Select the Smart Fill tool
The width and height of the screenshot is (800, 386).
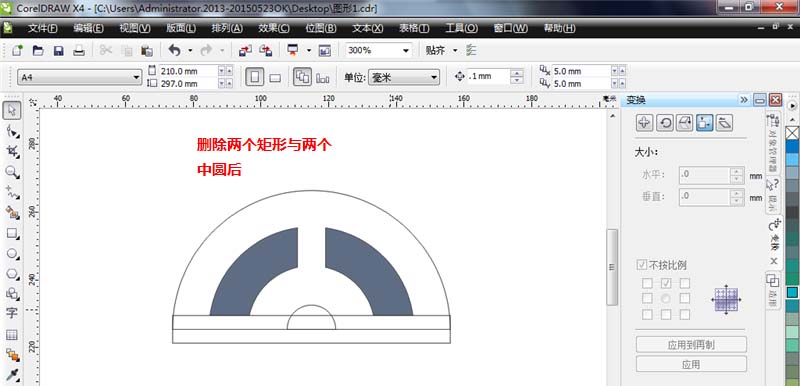[13, 212]
